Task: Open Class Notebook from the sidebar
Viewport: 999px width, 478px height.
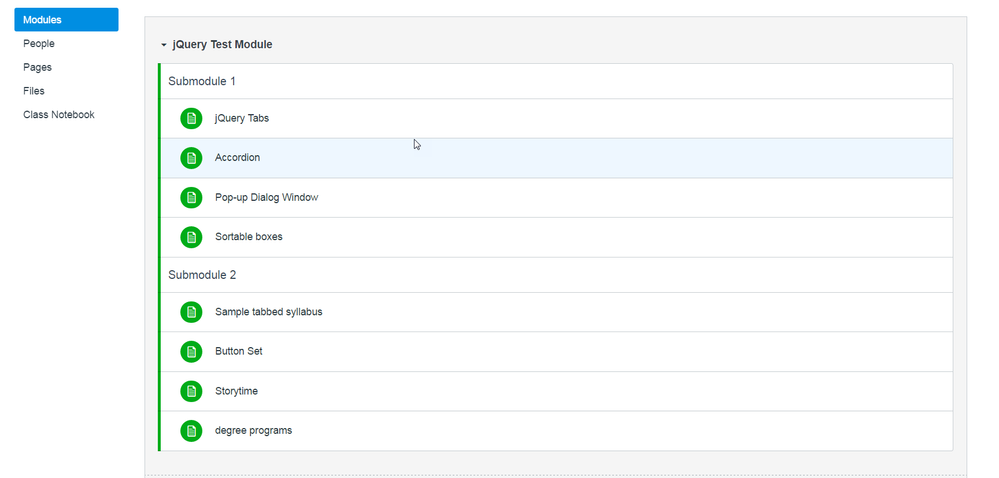Action: tap(59, 115)
